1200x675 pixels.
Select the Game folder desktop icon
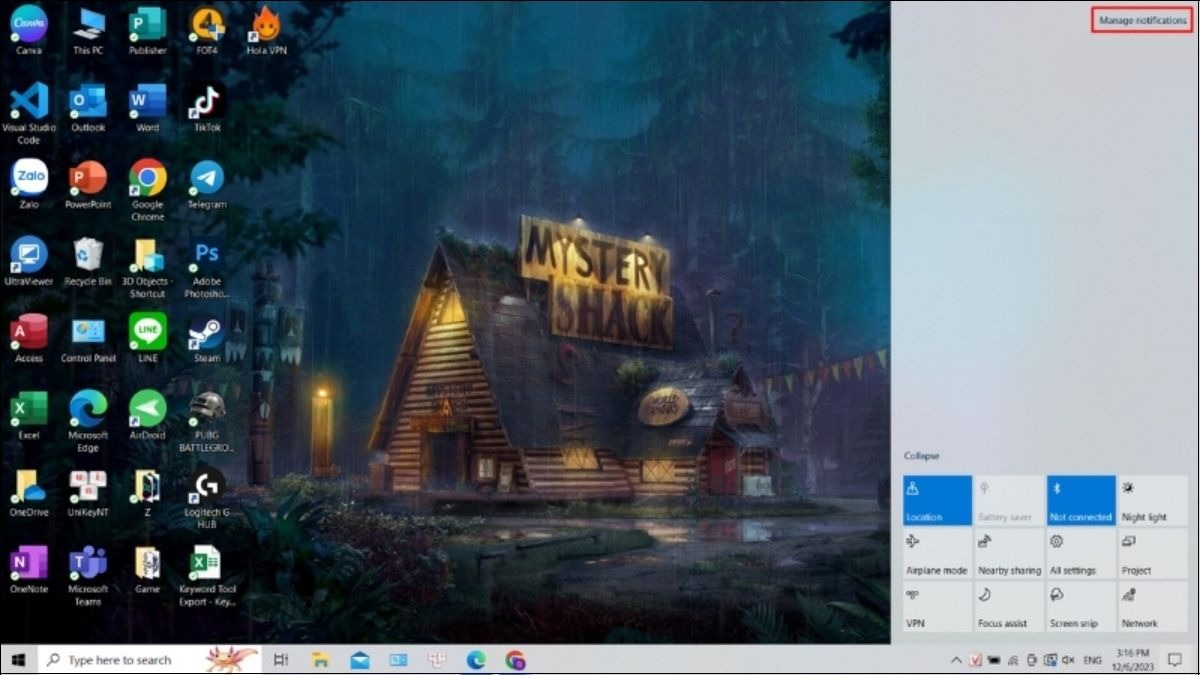(147, 570)
